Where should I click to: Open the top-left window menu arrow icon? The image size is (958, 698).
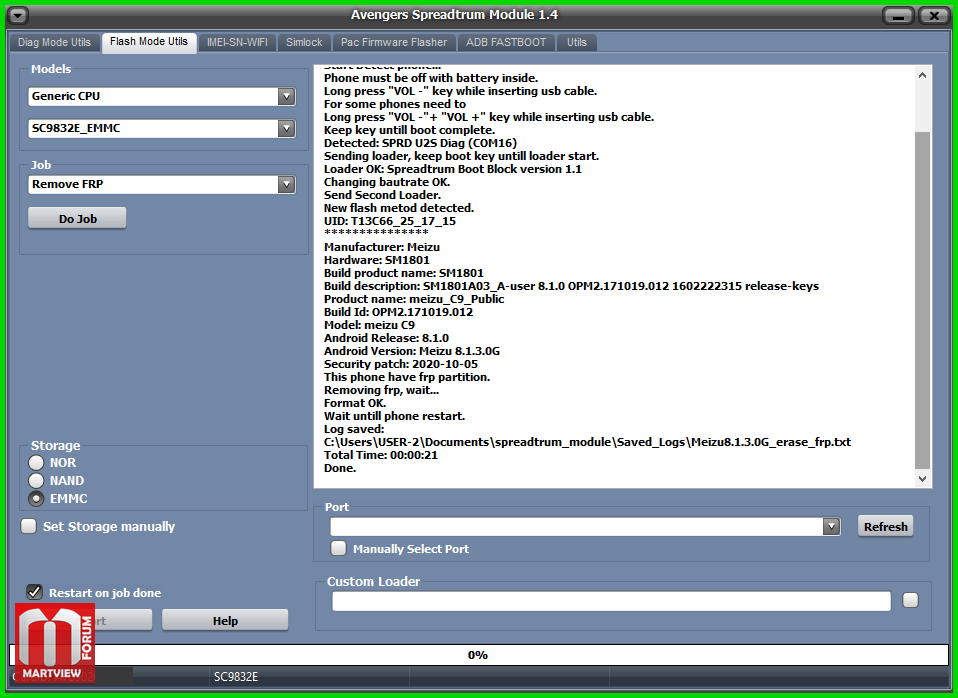18,16
